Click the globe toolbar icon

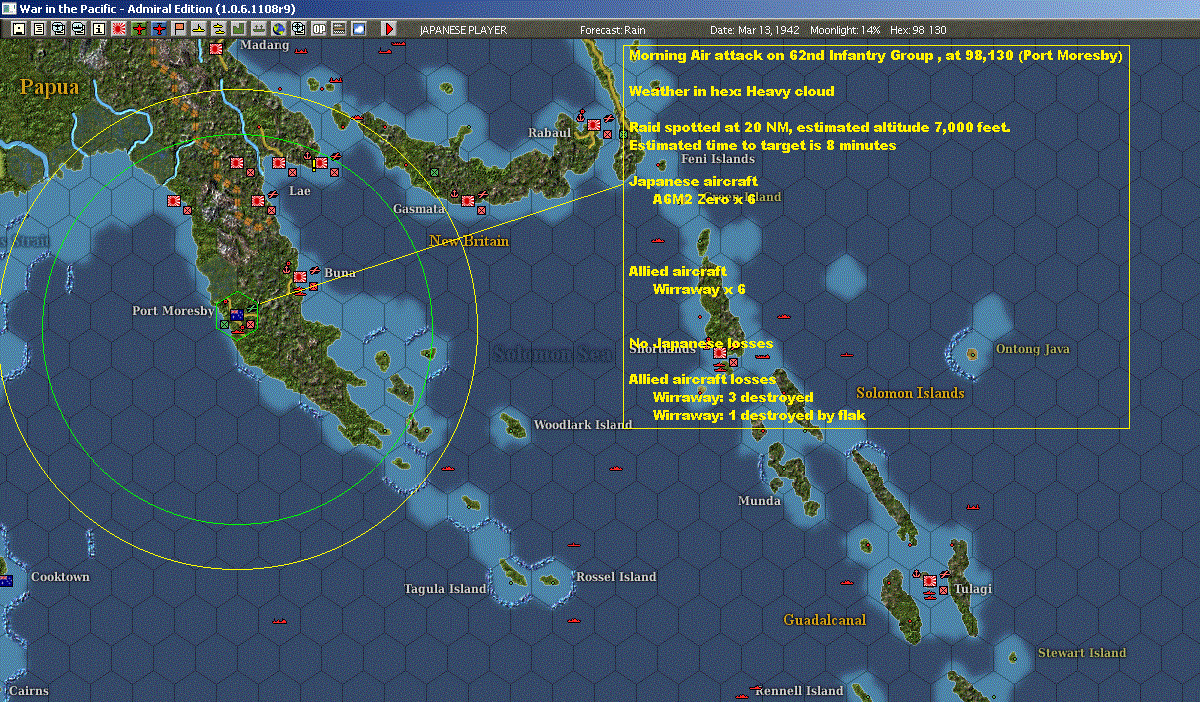(278, 29)
